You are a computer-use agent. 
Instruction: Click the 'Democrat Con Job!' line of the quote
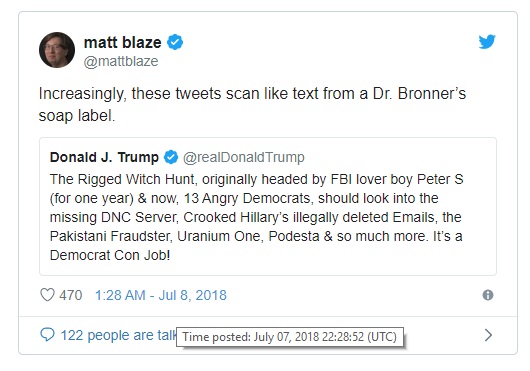pyautogui.click(x=110, y=255)
